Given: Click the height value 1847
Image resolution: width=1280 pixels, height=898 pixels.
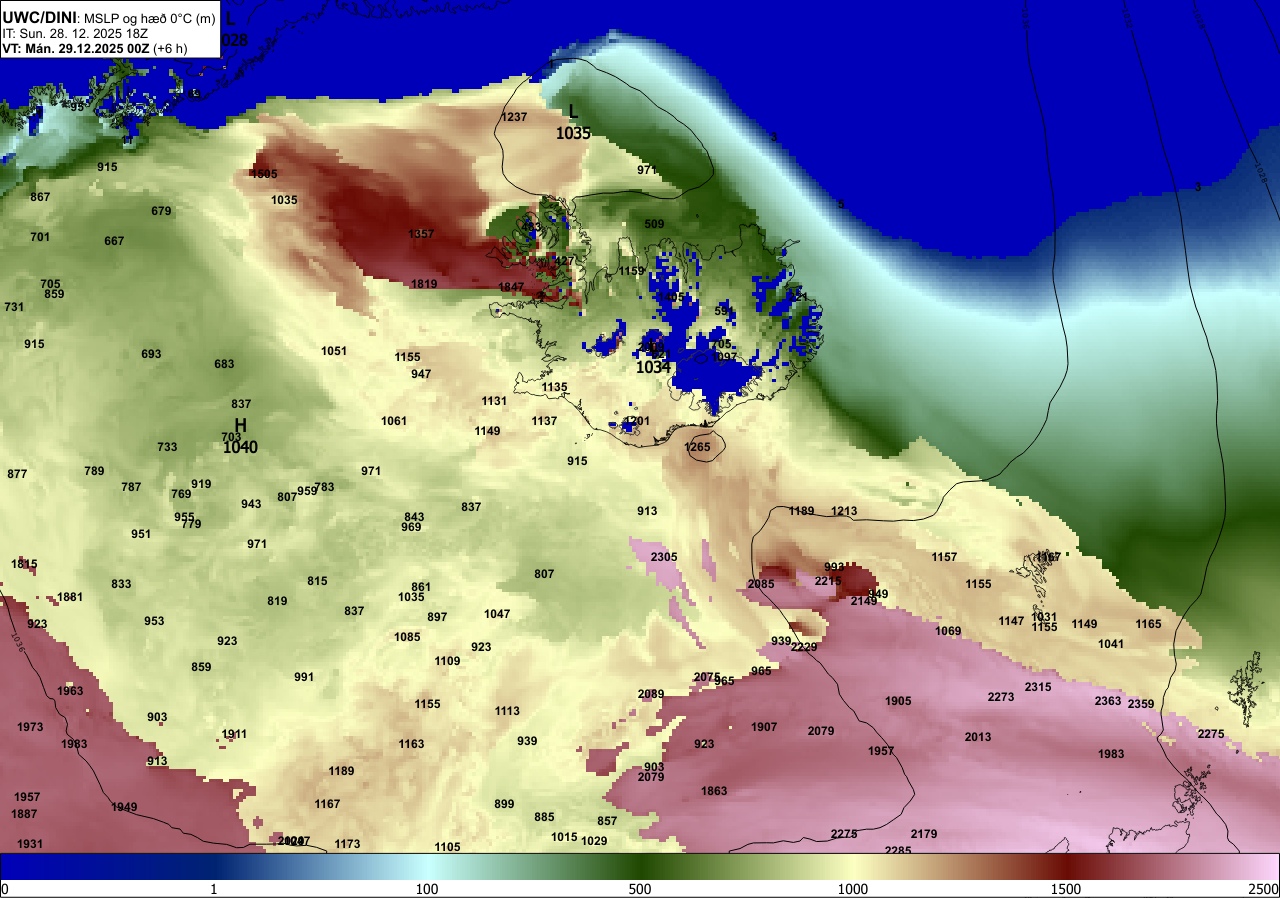Looking at the screenshot, I should point(511,287).
